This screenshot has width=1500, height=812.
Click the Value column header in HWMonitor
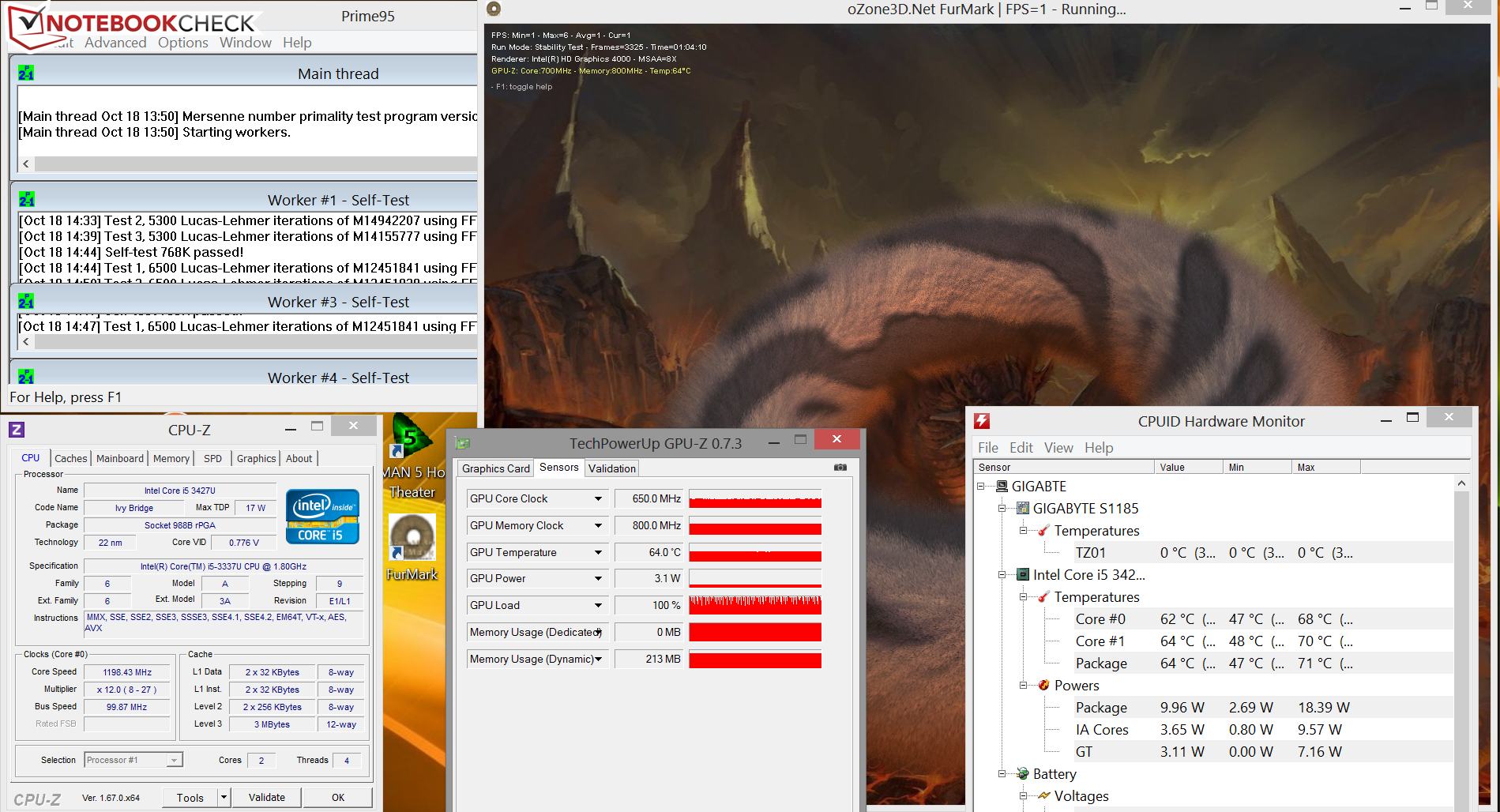tap(1188, 468)
